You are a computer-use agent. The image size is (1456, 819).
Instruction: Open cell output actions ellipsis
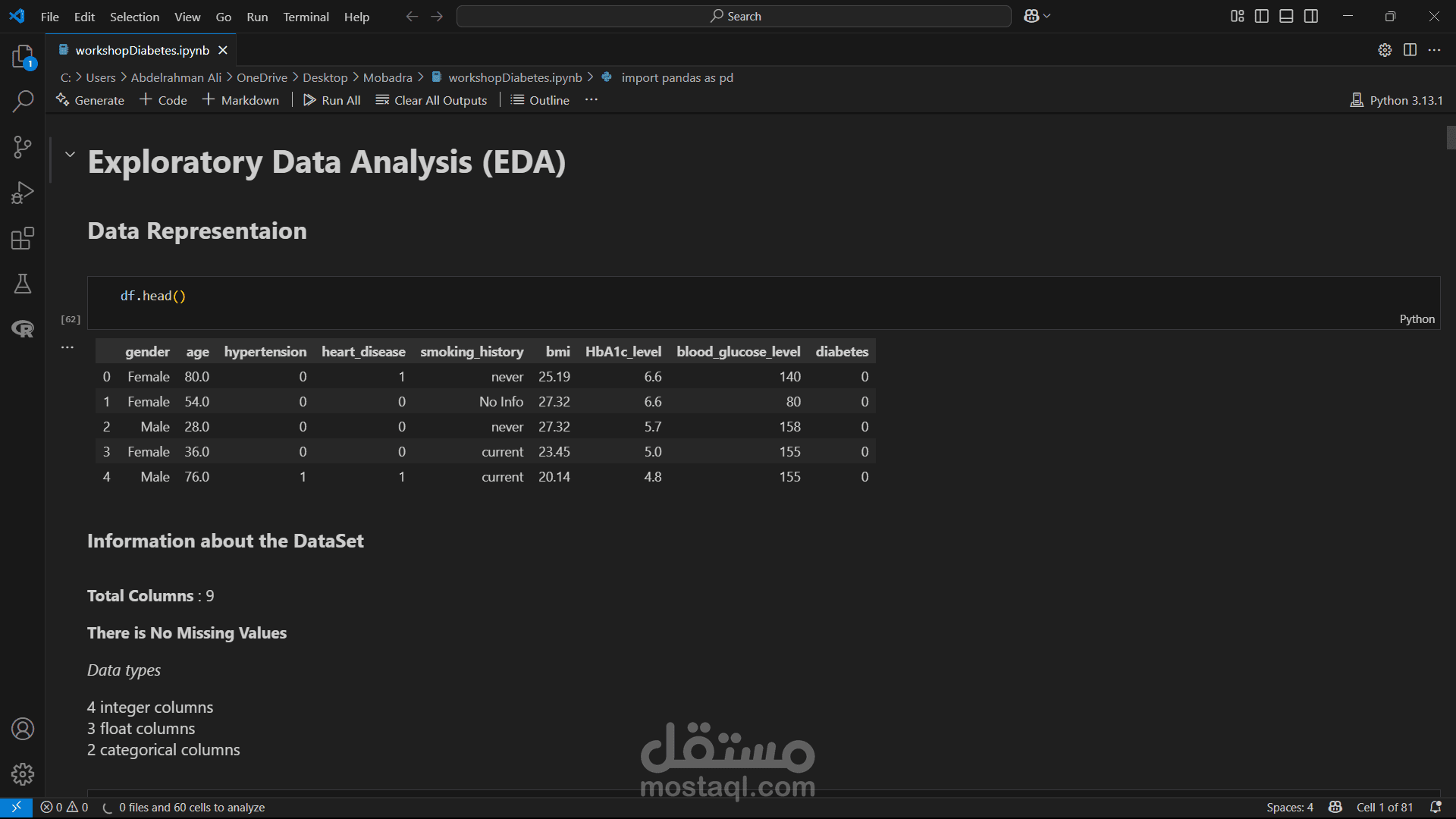pyautogui.click(x=67, y=347)
